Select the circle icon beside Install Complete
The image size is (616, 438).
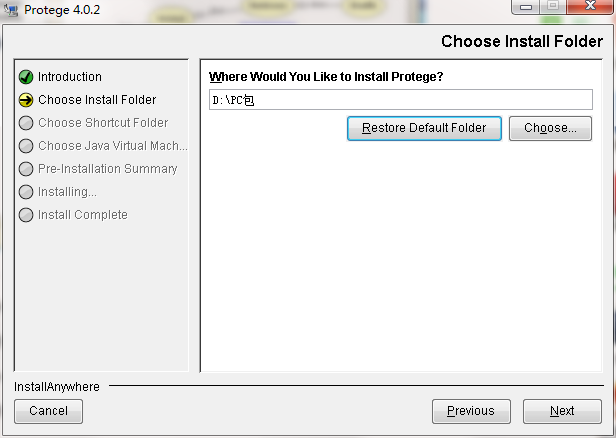26,215
